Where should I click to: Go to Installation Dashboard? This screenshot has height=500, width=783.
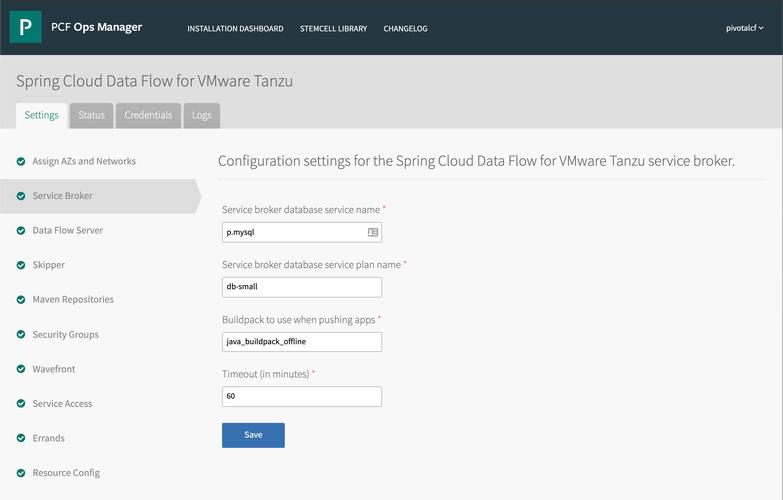tap(235, 29)
